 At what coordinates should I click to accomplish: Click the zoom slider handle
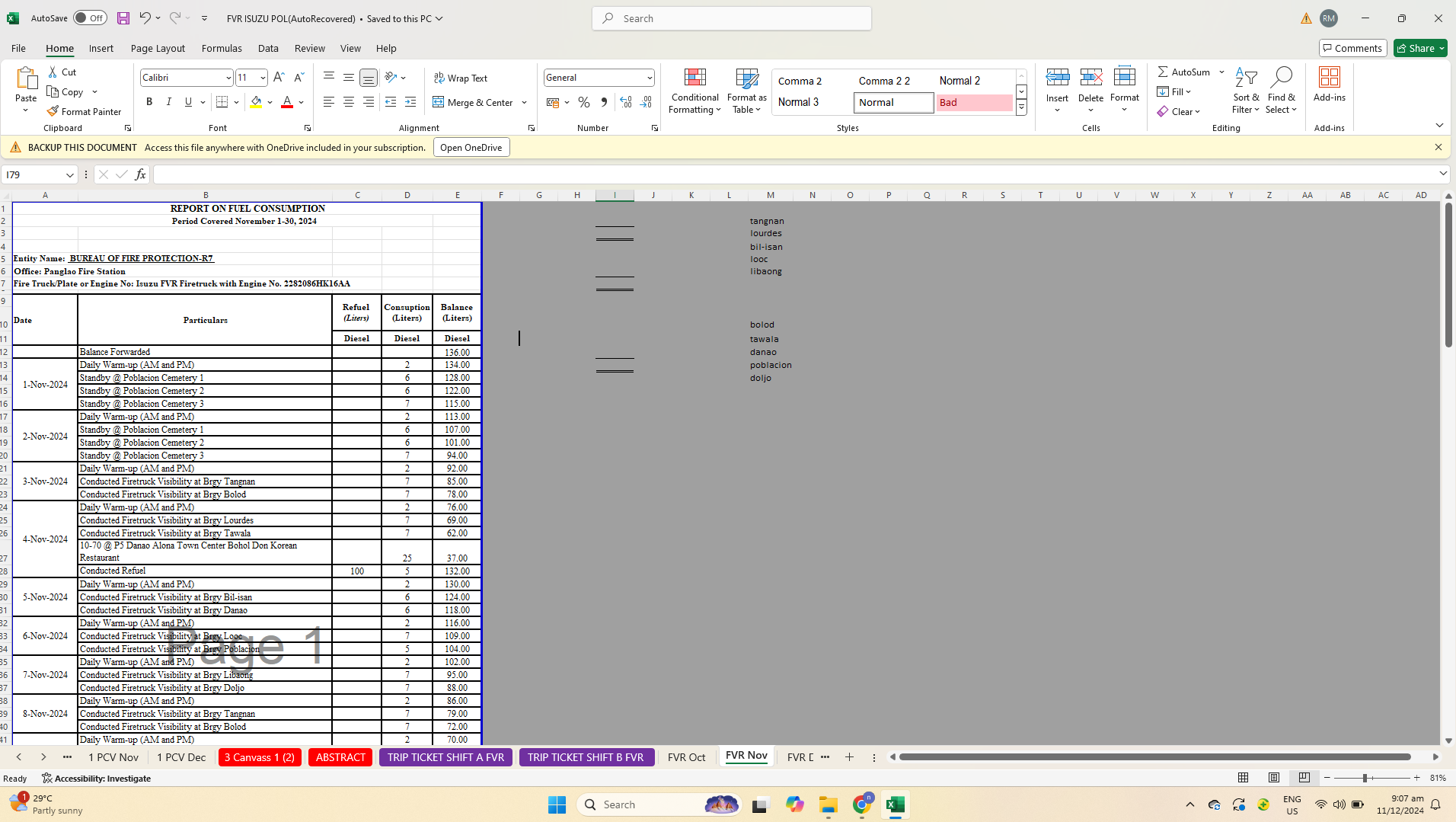tap(1365, 778)
